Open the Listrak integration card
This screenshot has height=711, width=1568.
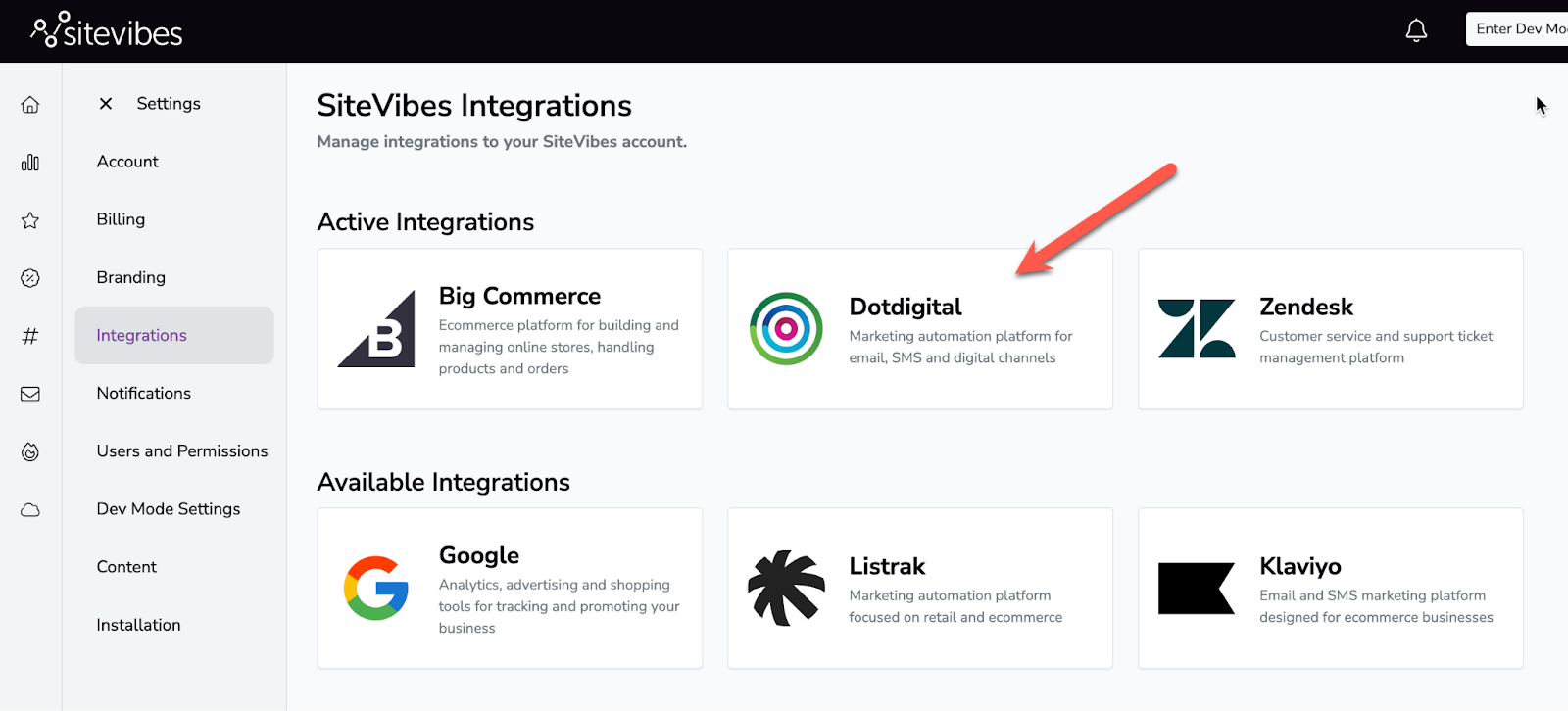(920, 589)
